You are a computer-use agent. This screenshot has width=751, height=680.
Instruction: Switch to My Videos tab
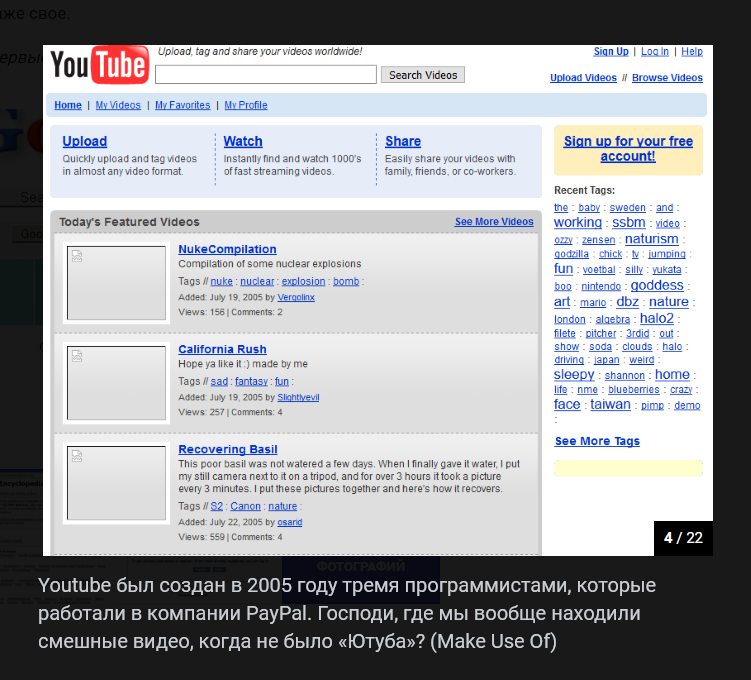tap(118, 105)
